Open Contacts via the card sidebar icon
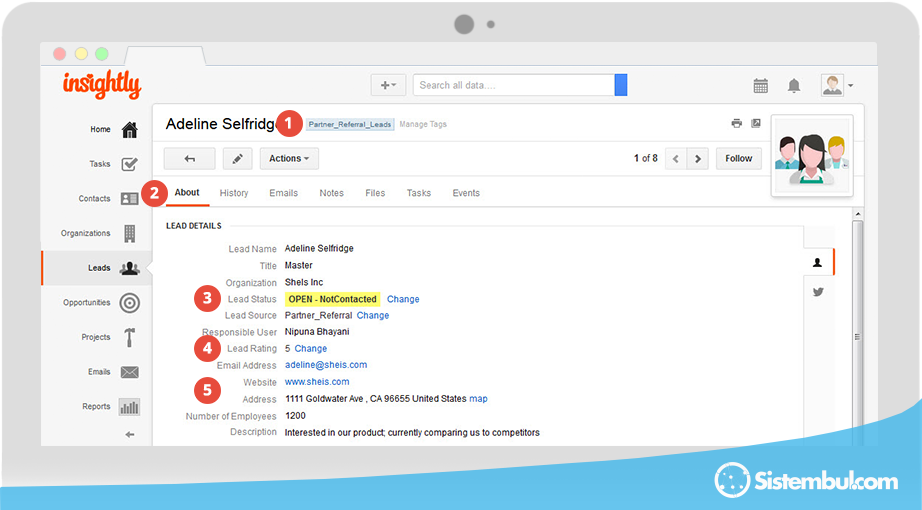 click(x=129, y=199)
